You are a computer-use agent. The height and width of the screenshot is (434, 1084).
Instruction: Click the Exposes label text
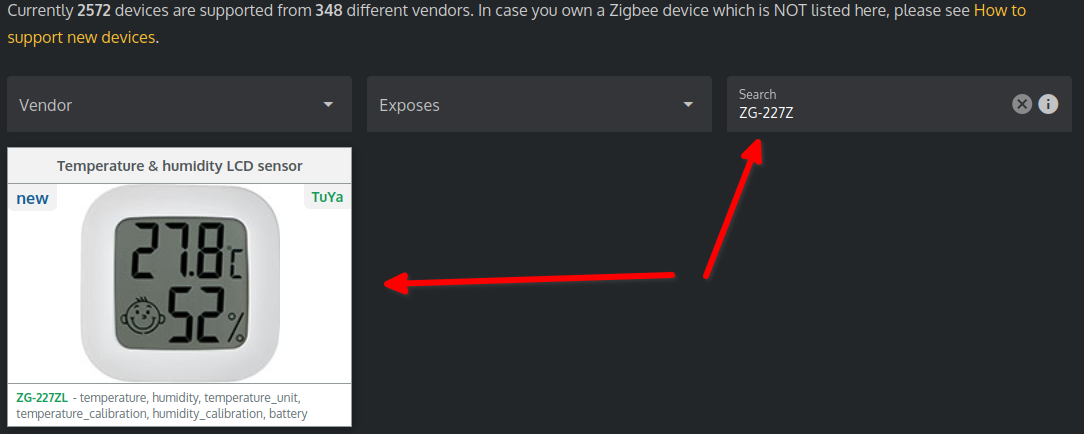[409, 106]
